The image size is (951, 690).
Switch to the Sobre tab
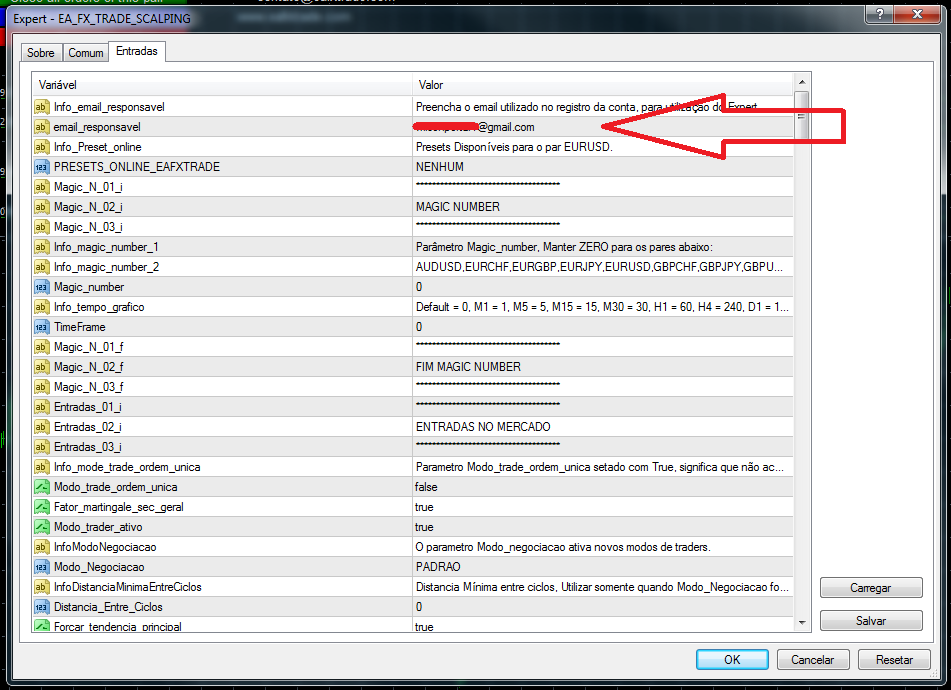pyautogui.click(x=41, y=53)
